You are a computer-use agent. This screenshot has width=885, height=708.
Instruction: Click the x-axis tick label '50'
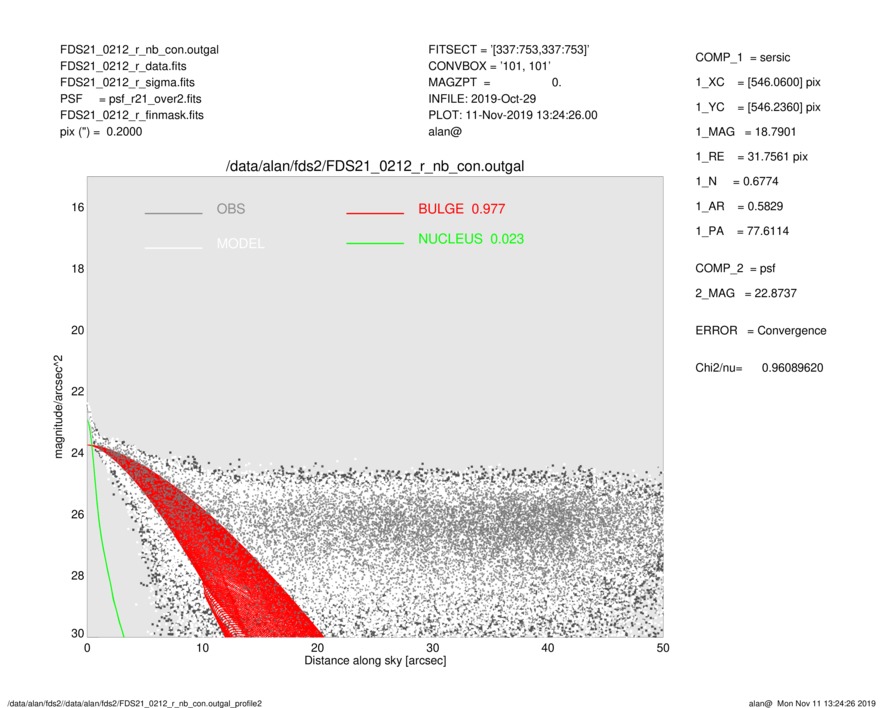coord(663,648)
